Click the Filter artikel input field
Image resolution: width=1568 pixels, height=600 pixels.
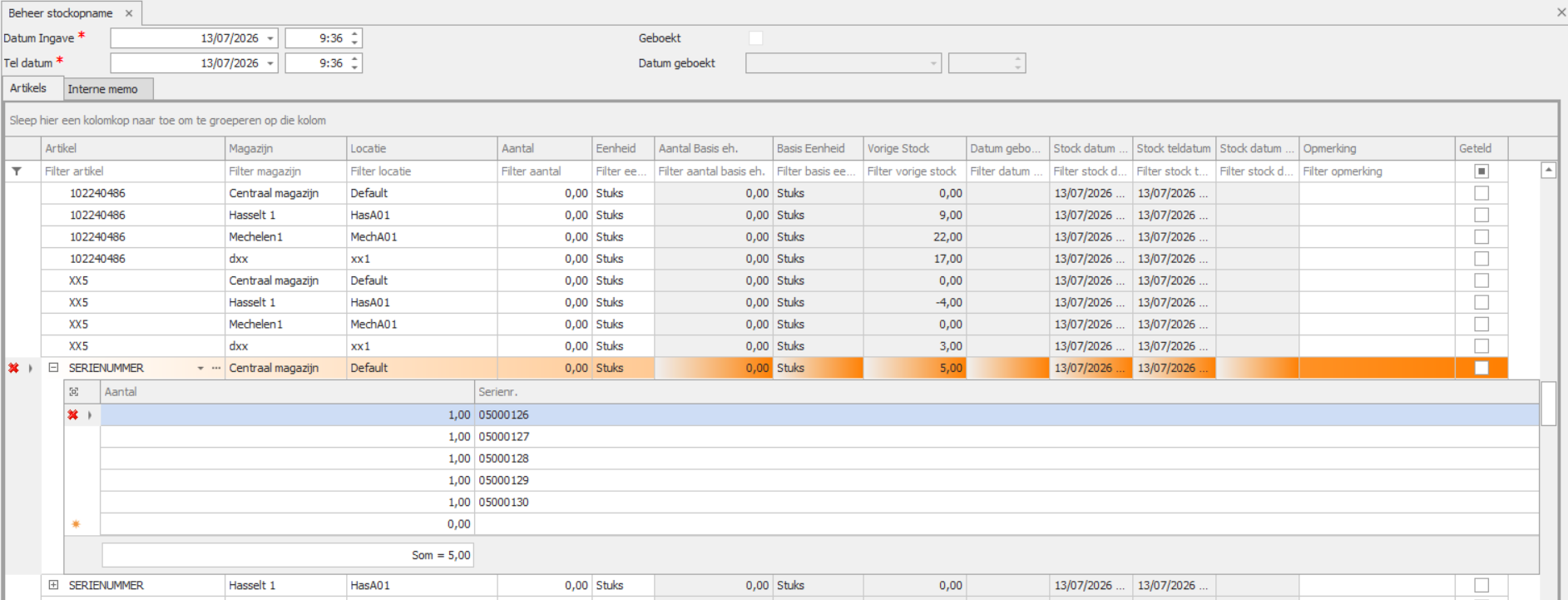[x=133, y=171]
